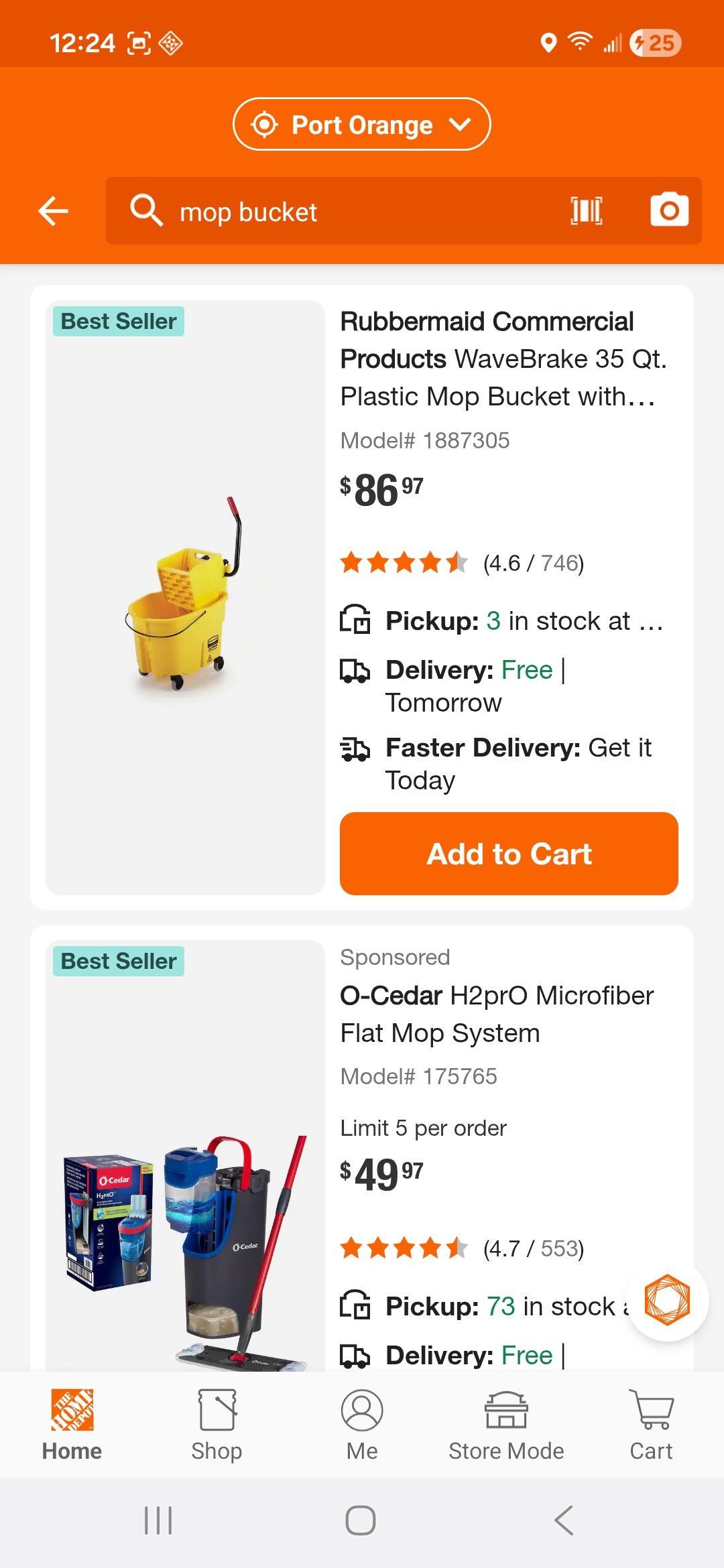The width and height of the screenshot is (724, 1568).
Task: Add the Rubbermaid mop bucket to cart
Action: [x=509, y=854]
